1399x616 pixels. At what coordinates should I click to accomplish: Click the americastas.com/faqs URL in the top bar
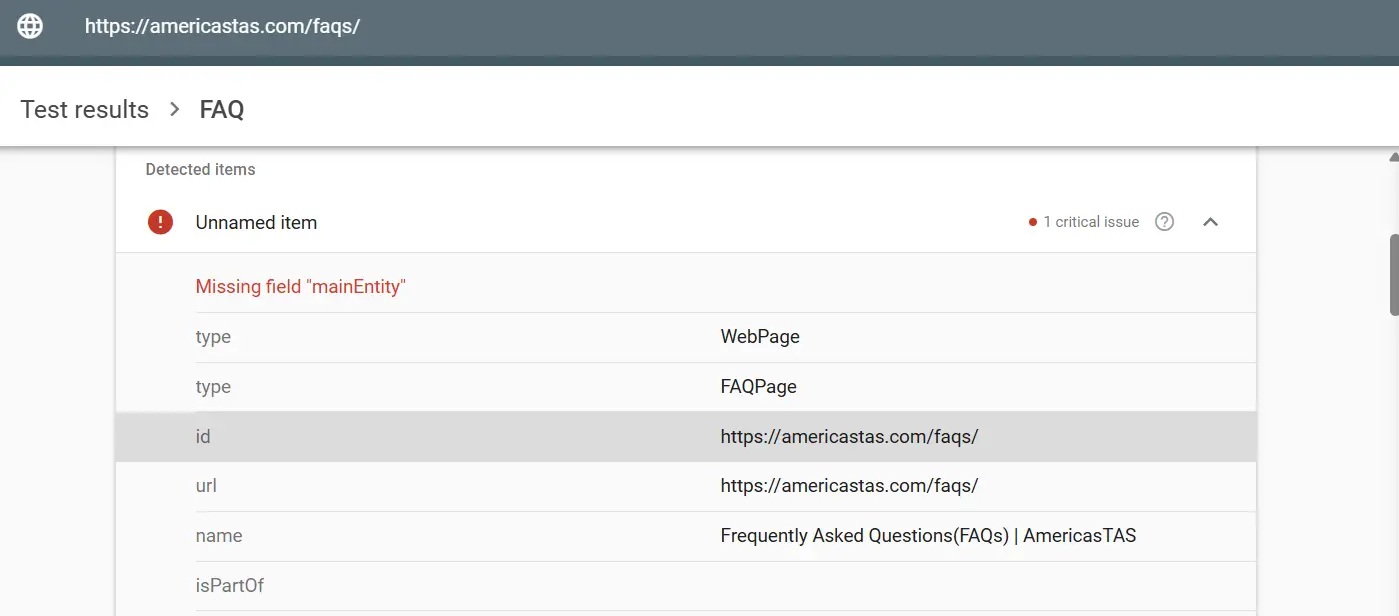coord(222,26)
